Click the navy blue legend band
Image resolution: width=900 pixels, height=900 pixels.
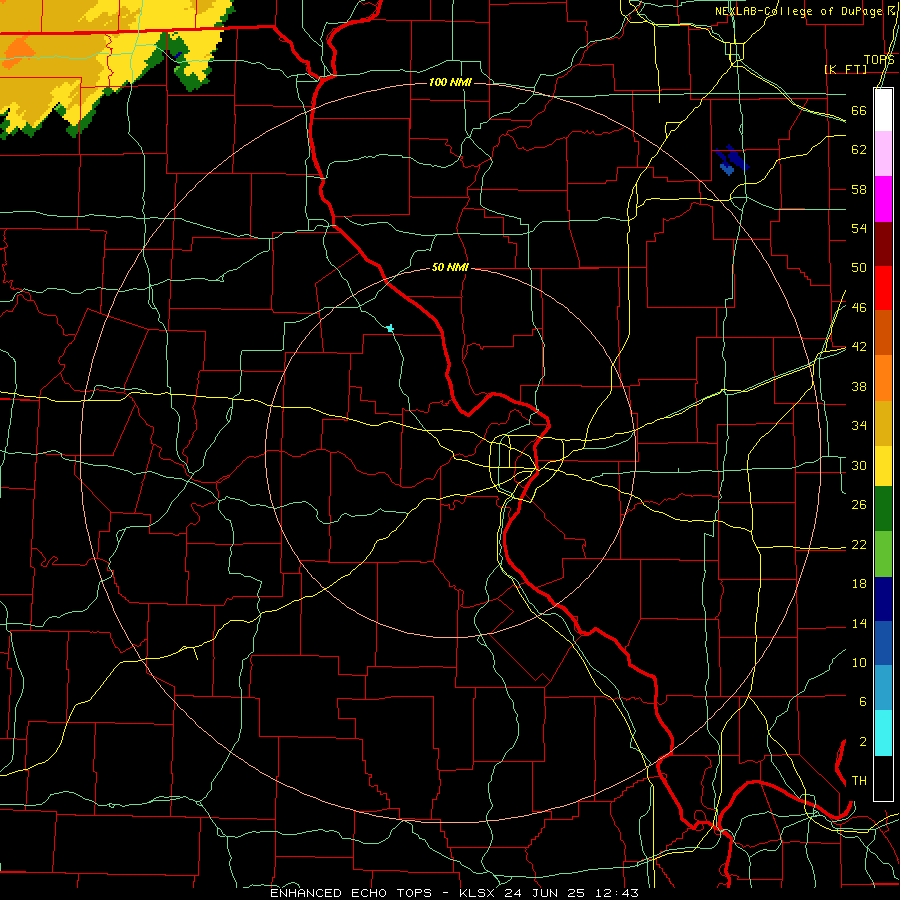coord(883,599)
